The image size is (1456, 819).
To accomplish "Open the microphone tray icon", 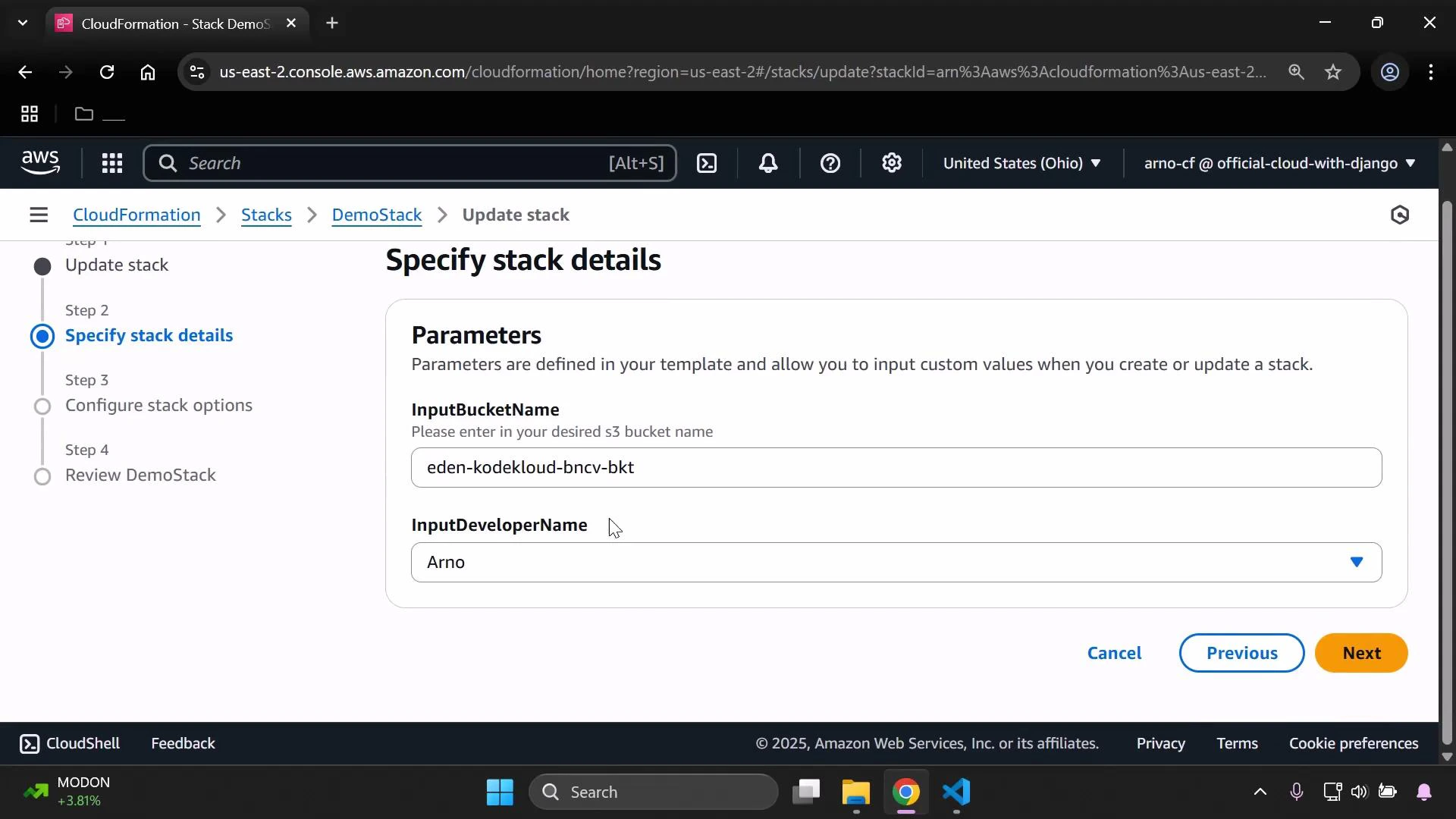I will 1297,792.
